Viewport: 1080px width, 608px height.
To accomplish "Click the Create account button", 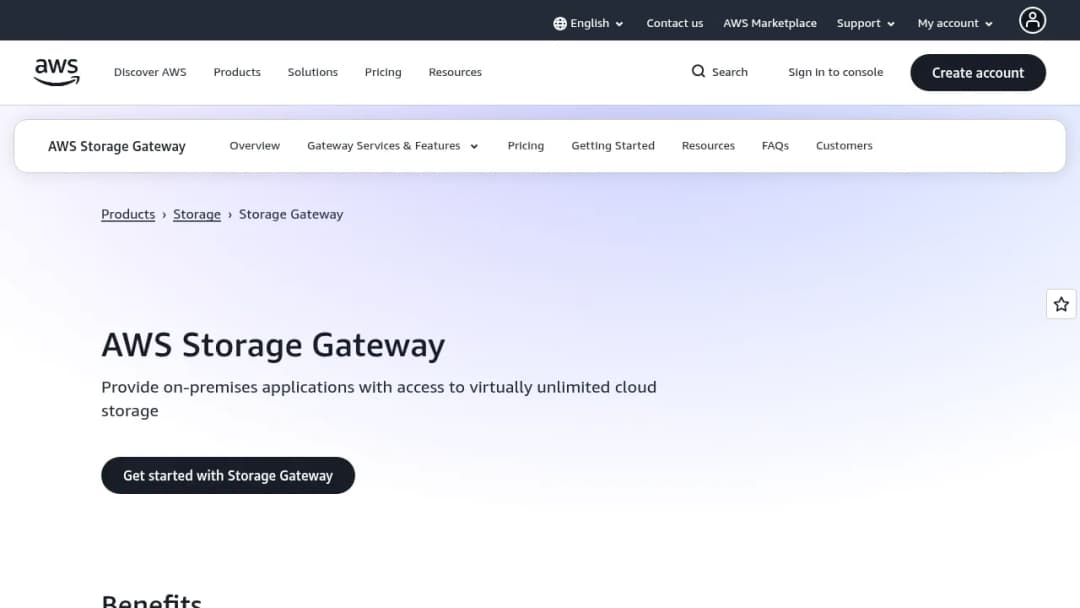I will pos(977,72).
